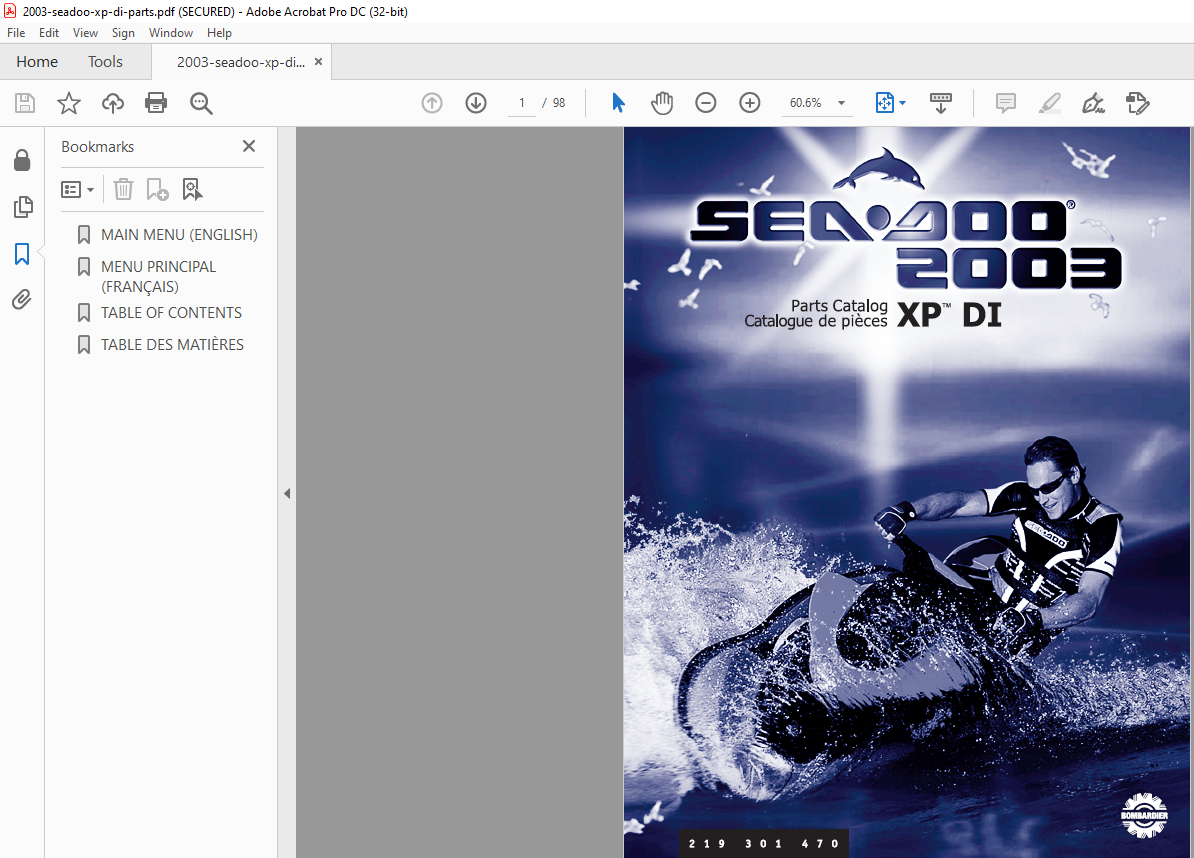Viewport: 1194px width, 858px height.
Task: Add the document to starred favorites
Action: [69, 103]
